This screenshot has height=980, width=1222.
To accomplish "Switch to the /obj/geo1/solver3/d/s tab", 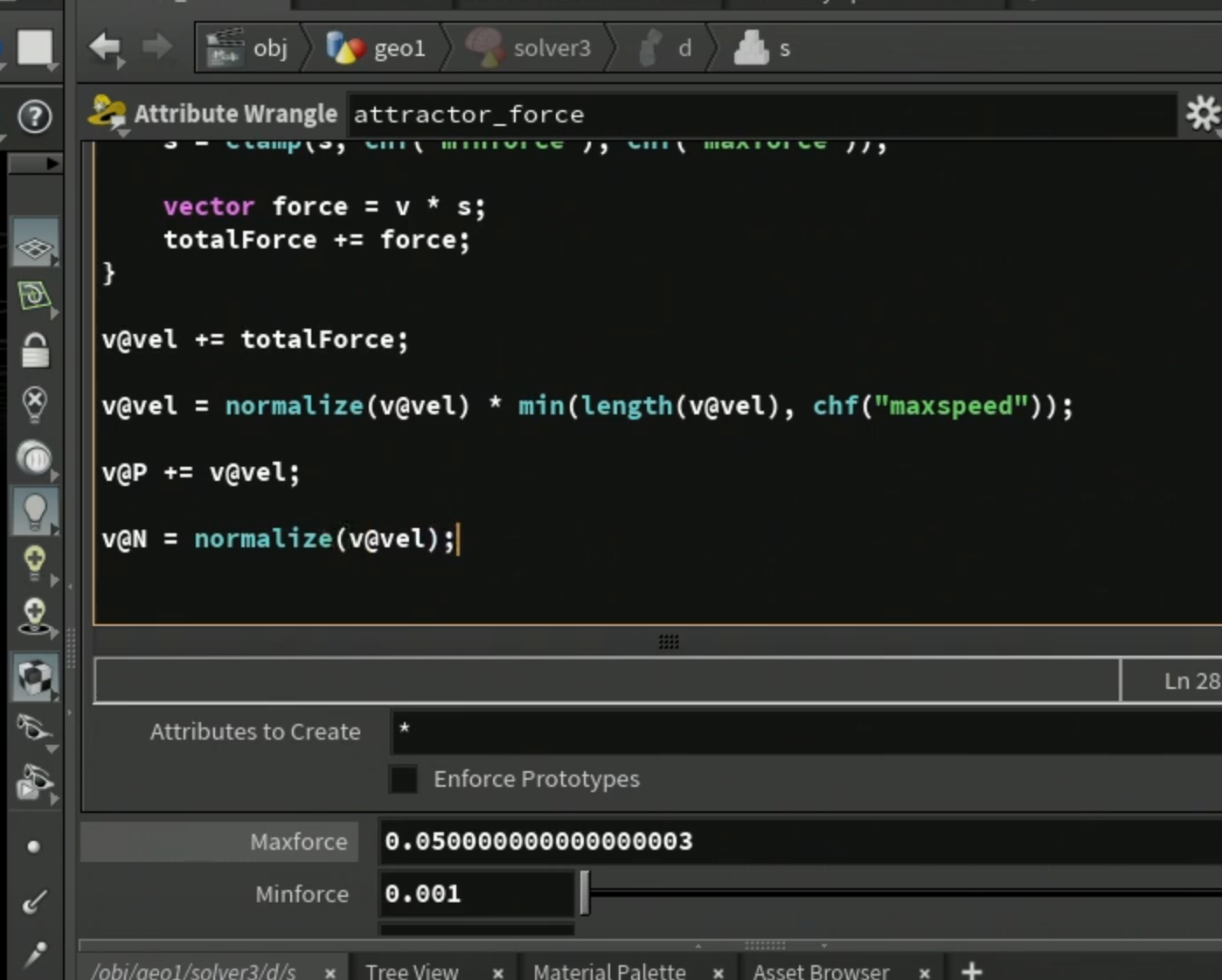I will point(194,971).
